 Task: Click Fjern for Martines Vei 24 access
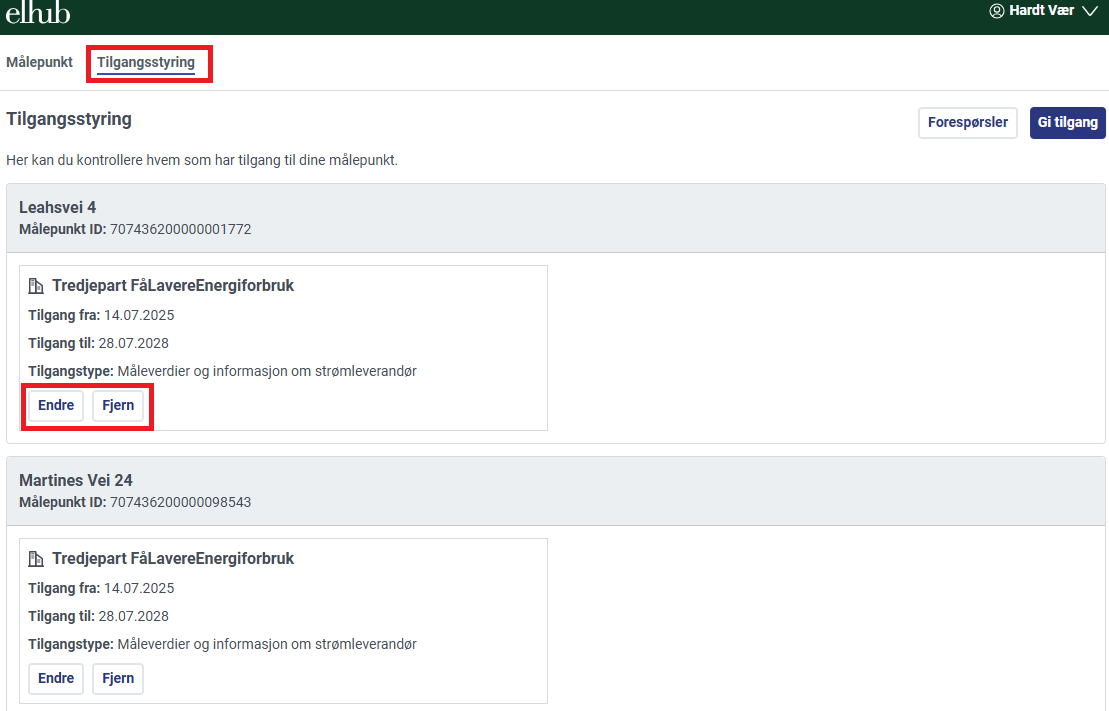[x=118, y=678]
